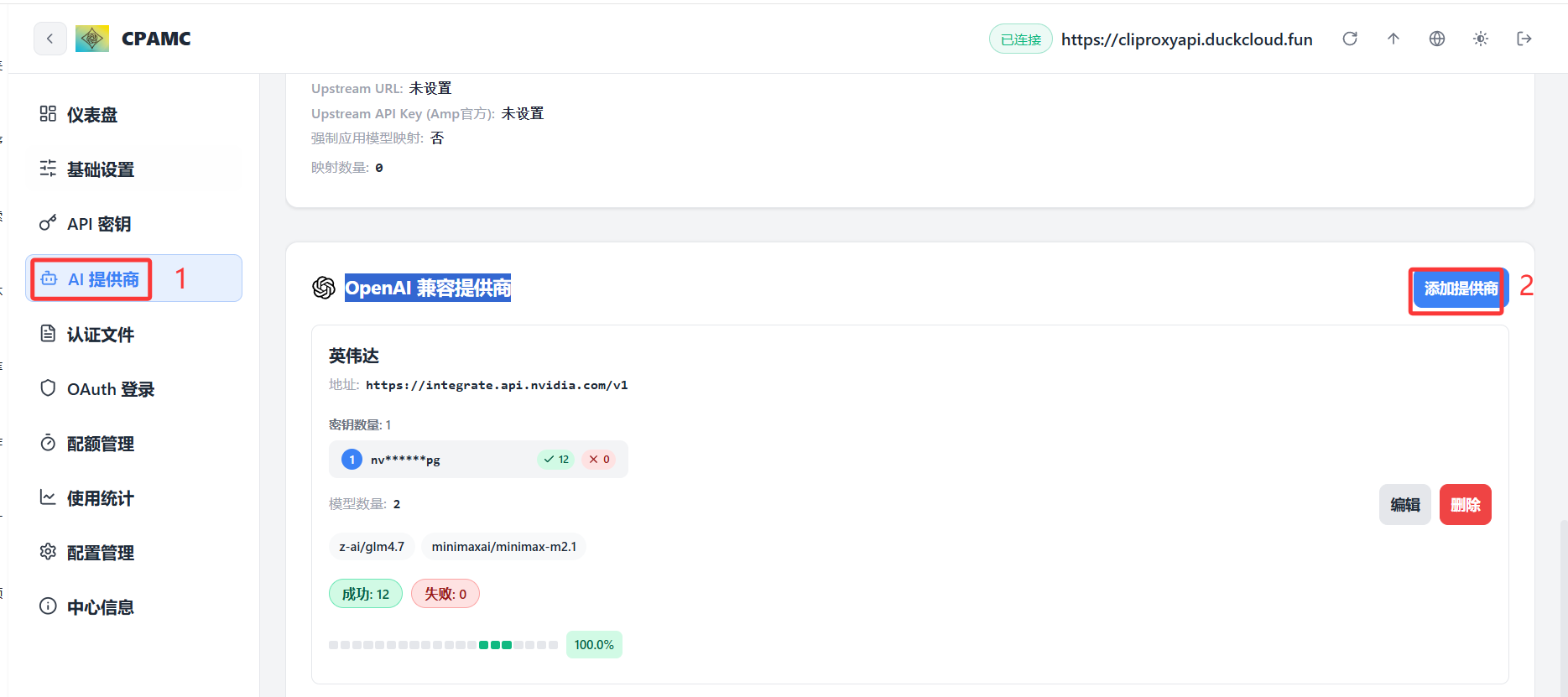The height and width of the screenshot is (697, 1568).
Task: Click the cliproxyapi.duckcloud.fun URL
Action: pos(1187,39)
